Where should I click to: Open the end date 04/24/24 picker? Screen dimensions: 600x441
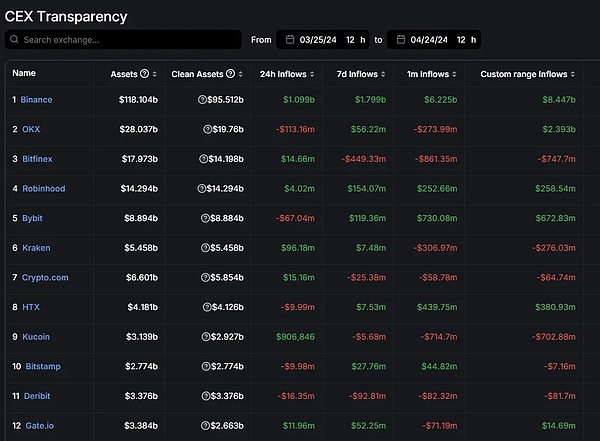(x=427, y=40)
